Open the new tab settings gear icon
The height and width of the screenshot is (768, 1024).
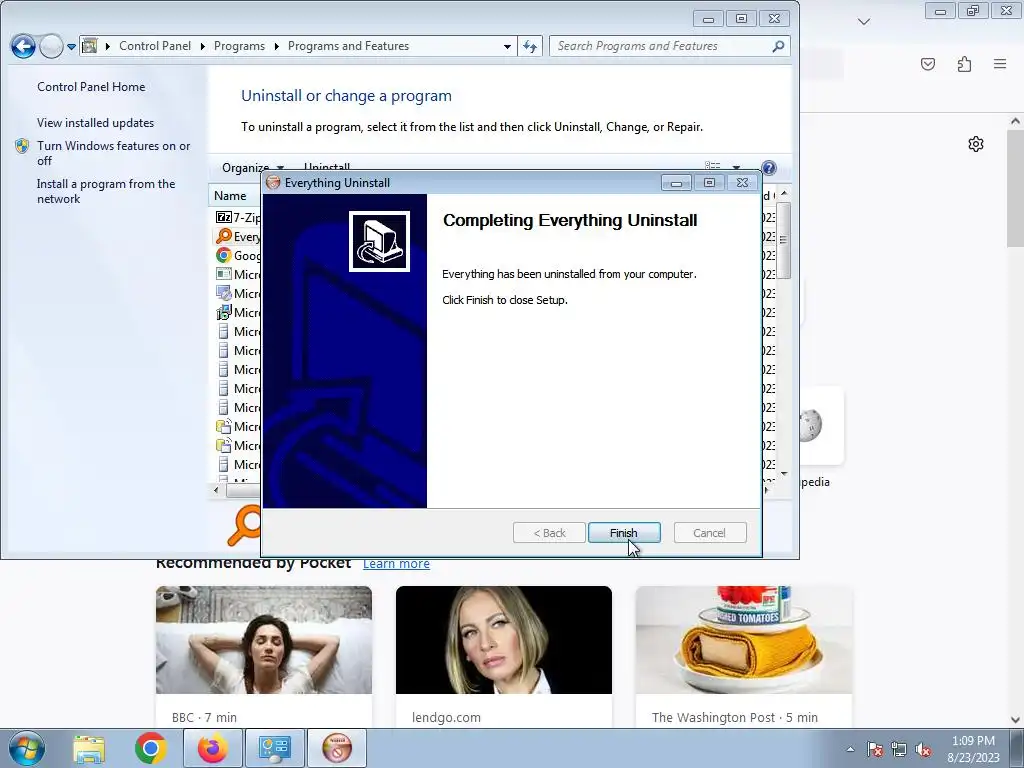(976, 144)
